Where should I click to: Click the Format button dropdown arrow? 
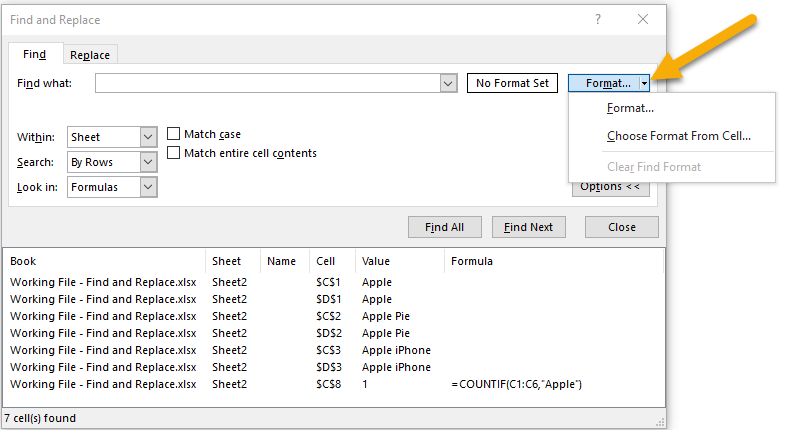point(645,83)
